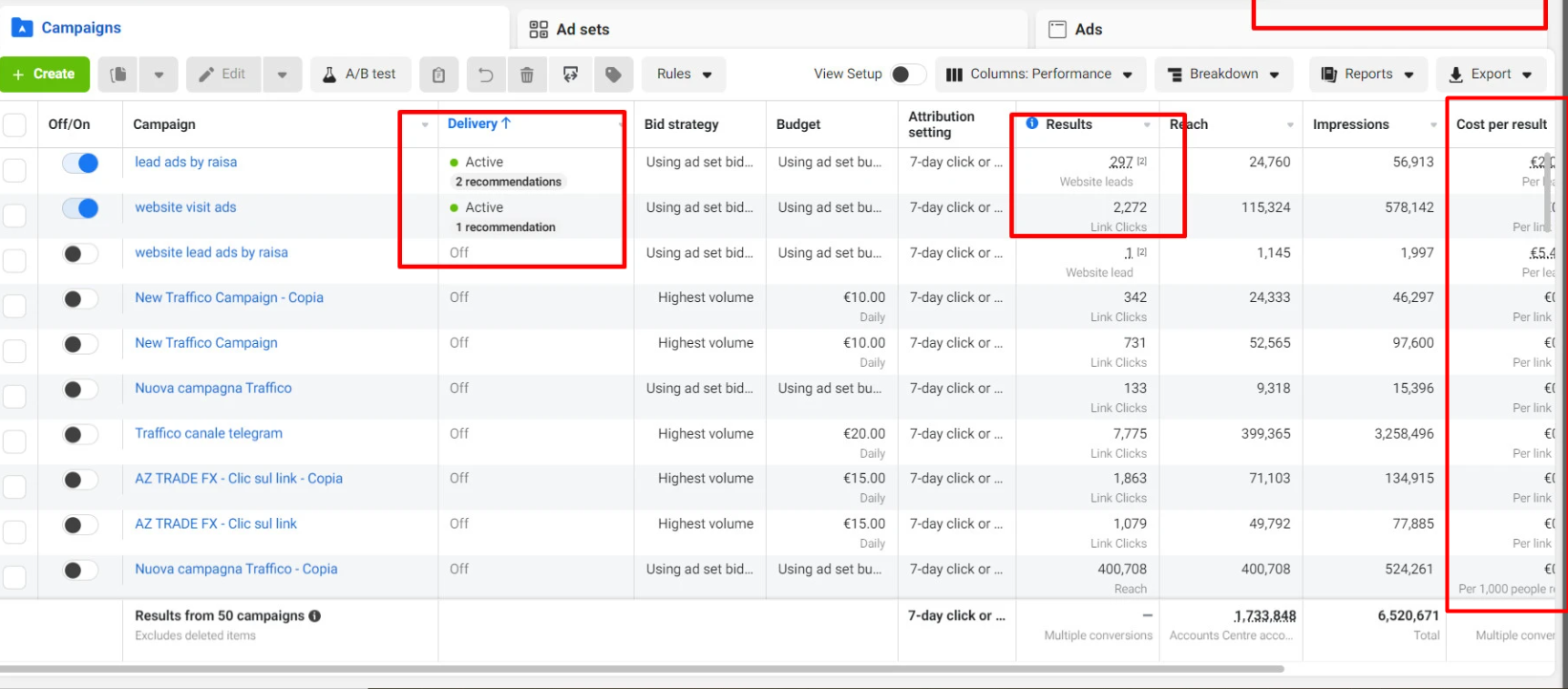The width and height of the screenshot is (1568, 689).
Task: Click the horizontal scrollbar at table bottom
Action: coord(668,669)
